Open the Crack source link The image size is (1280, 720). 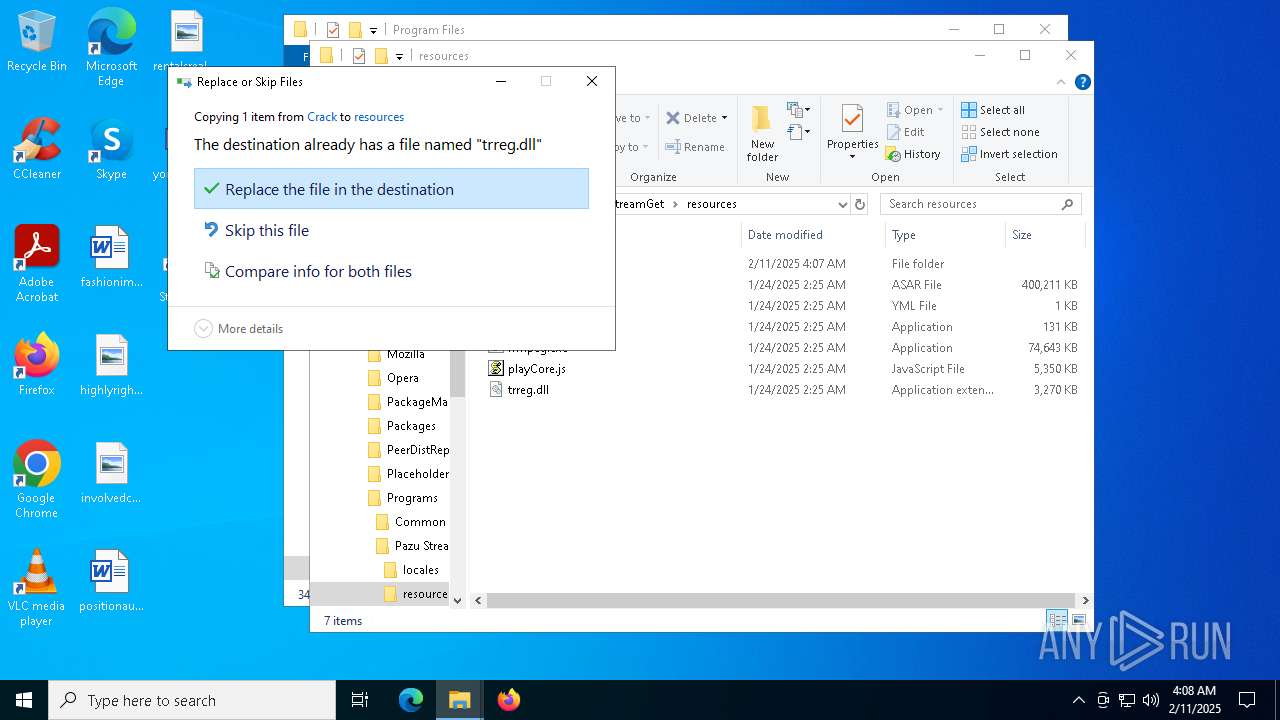tap(322, 117)
